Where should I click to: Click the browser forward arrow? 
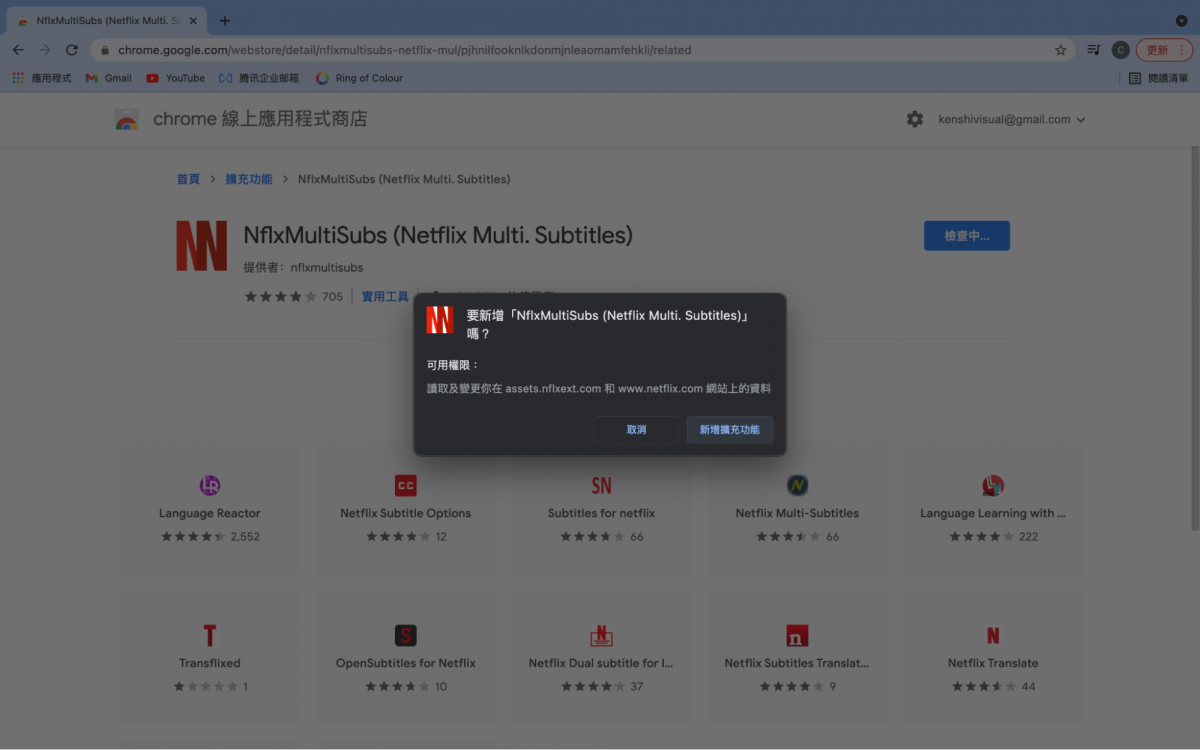point(45,50)
